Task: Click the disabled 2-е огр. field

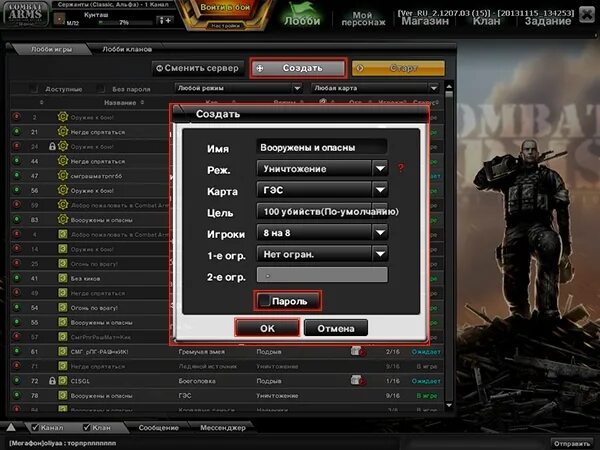Action: coord(322,275)
